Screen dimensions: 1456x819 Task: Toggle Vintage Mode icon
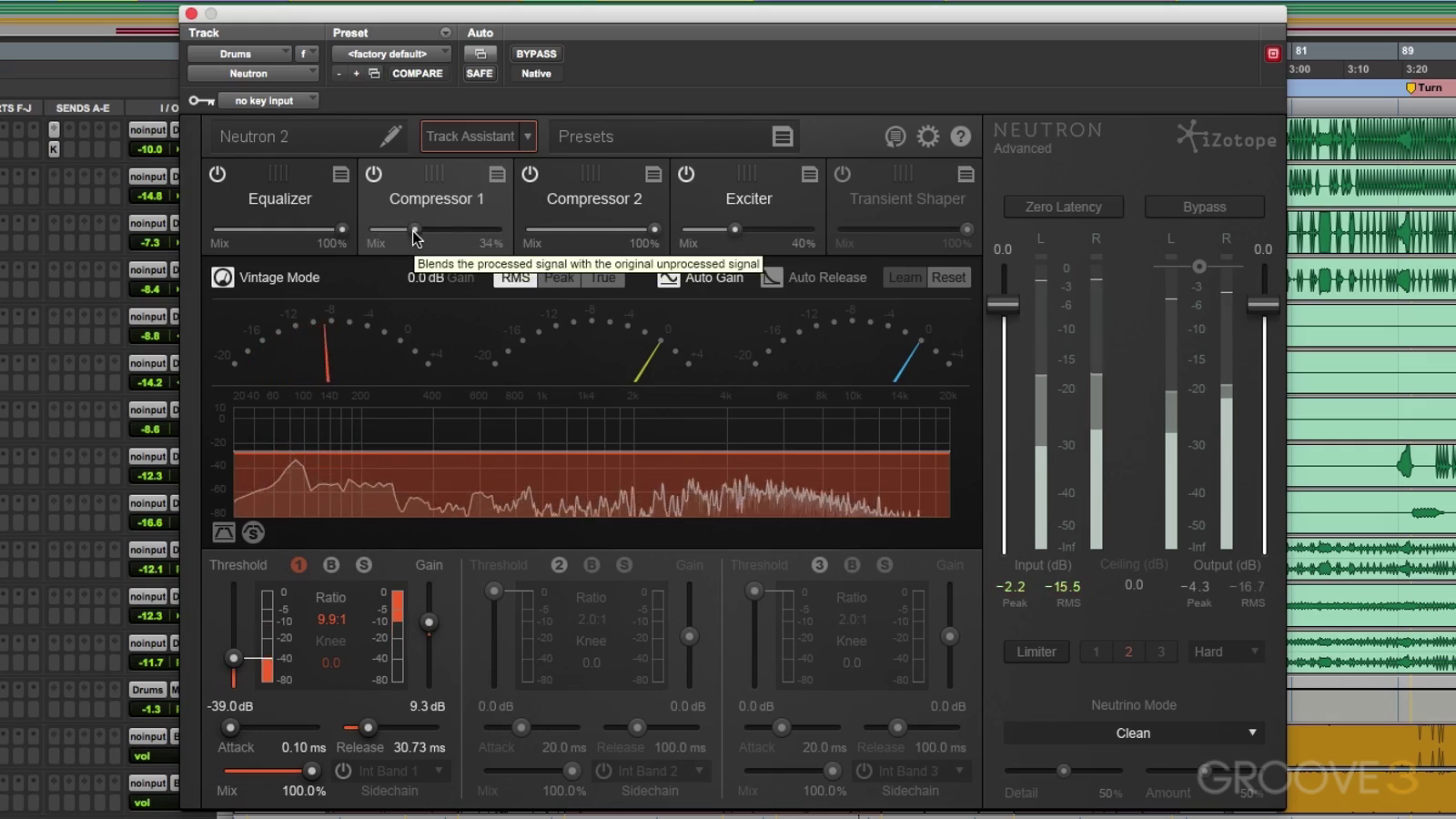click(223, 278)
